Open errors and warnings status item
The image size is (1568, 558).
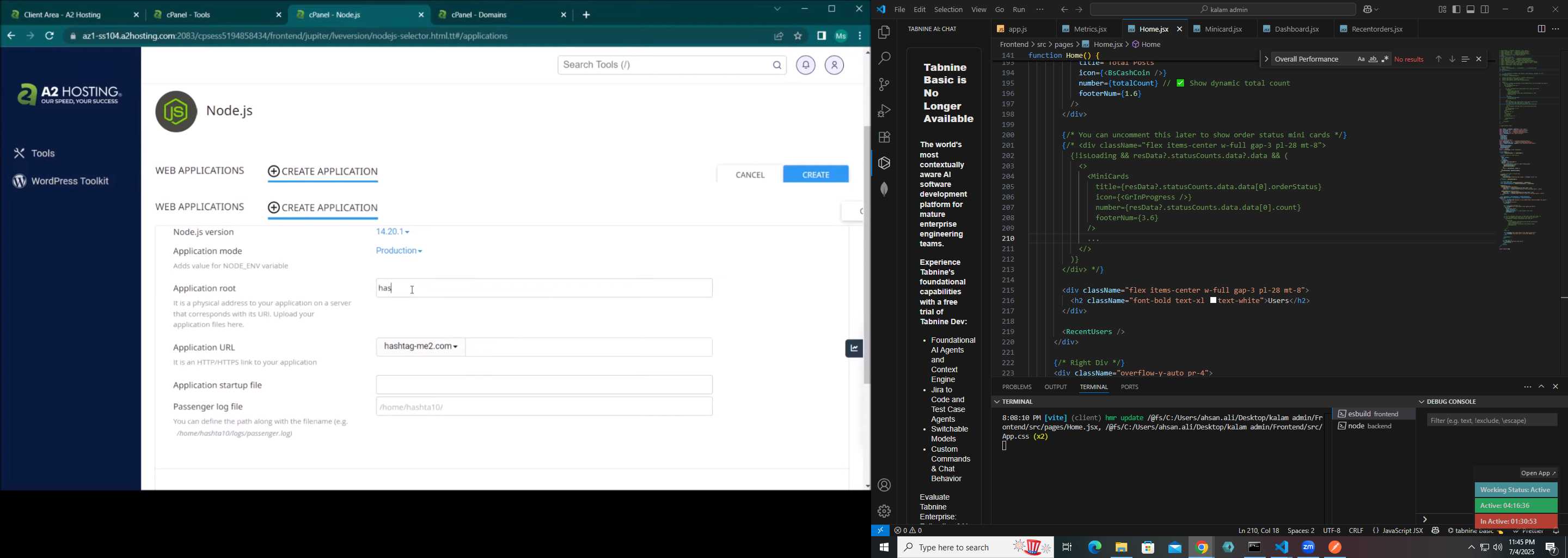click(908, 531)
